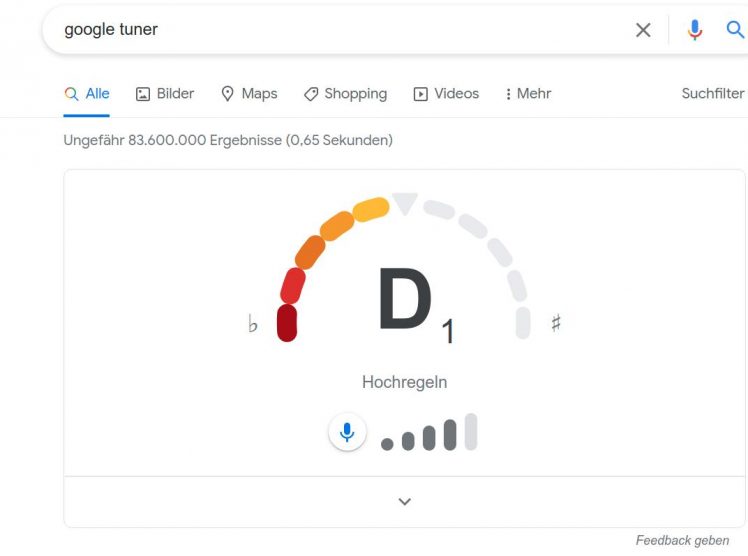
Task: Click the triangle center marker on gauge
Action: [404, 204]
